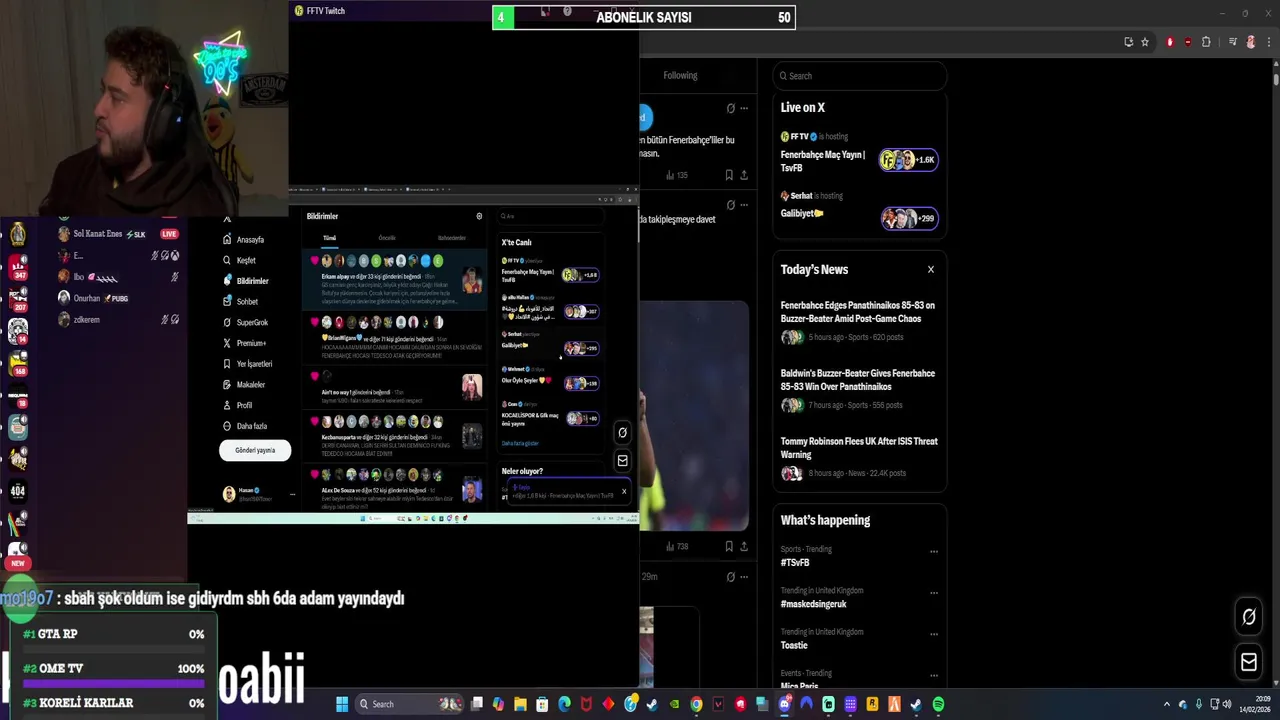
Task: Share the post with 738 views
Action: pyautogui.click(x=744, y=546)
